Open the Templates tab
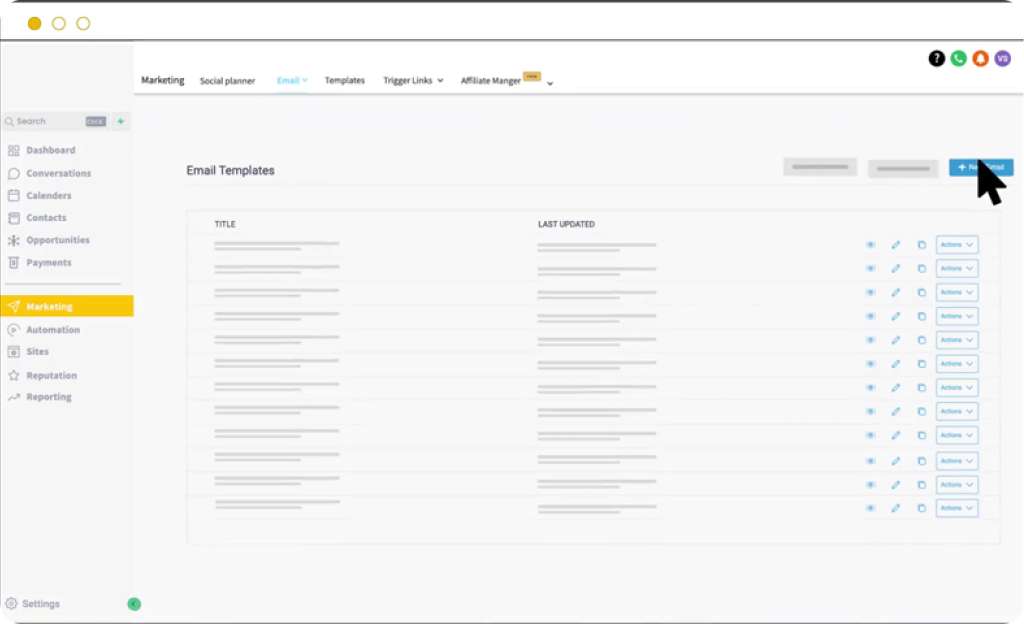The width and height of the screenshot is (1024, 624). [x=345, y=80]
